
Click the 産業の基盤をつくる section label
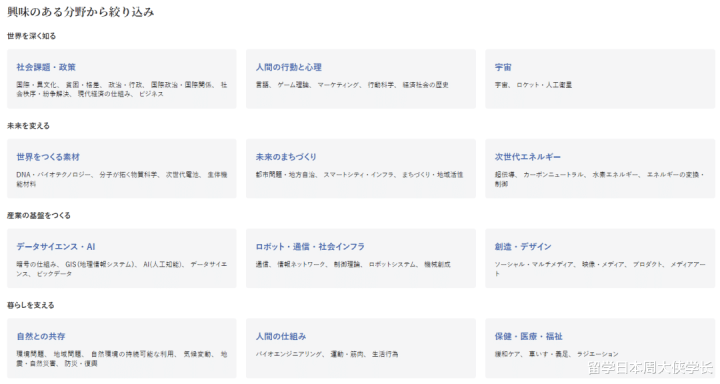point(39,215)
